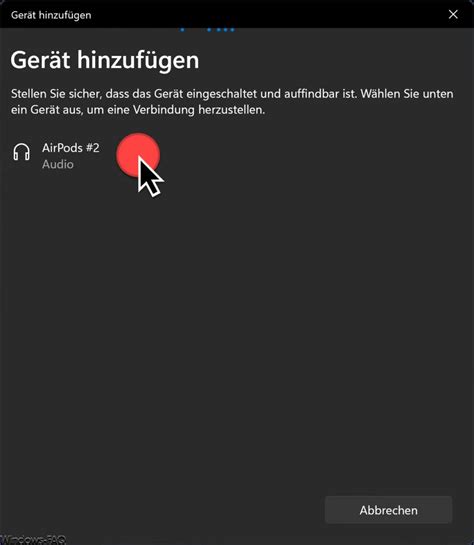The height and width of the screenshot is (545, 474).
Task: Click the blue searching progress dots
Action: pyautogui.click(x=207, y=30)
